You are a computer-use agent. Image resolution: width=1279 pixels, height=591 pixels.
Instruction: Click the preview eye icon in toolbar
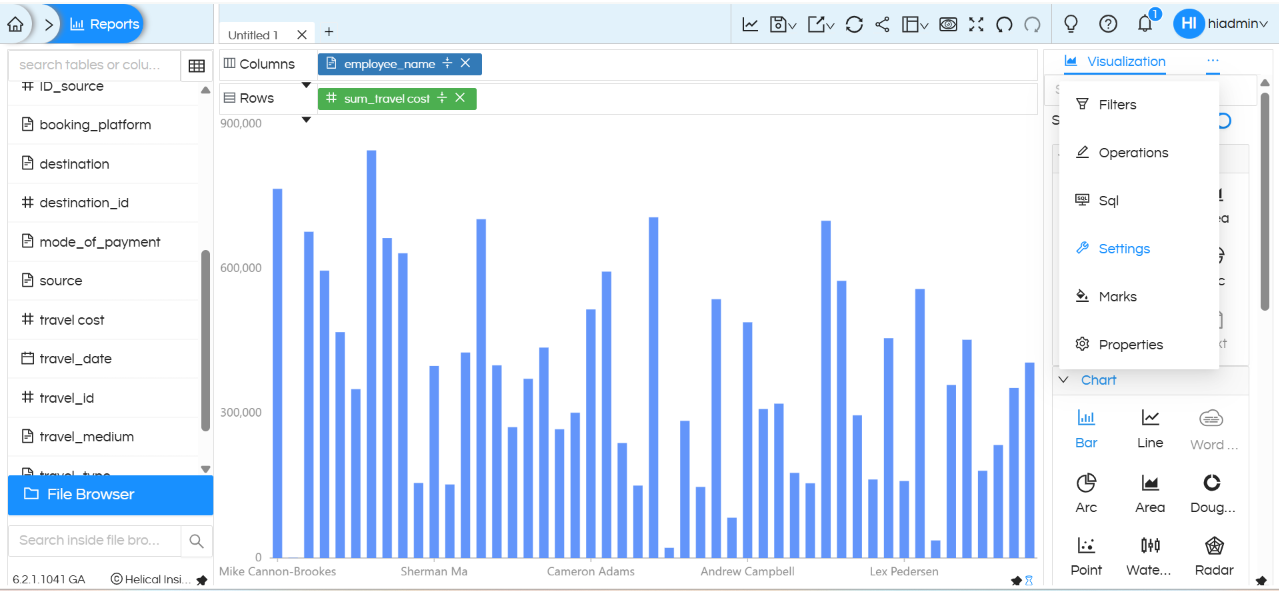coord(948,24)
